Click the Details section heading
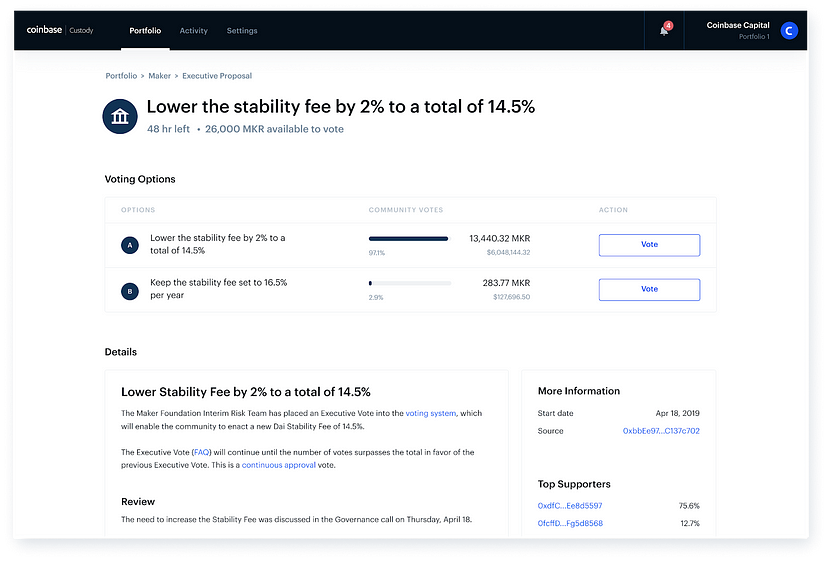 (120, 352)
